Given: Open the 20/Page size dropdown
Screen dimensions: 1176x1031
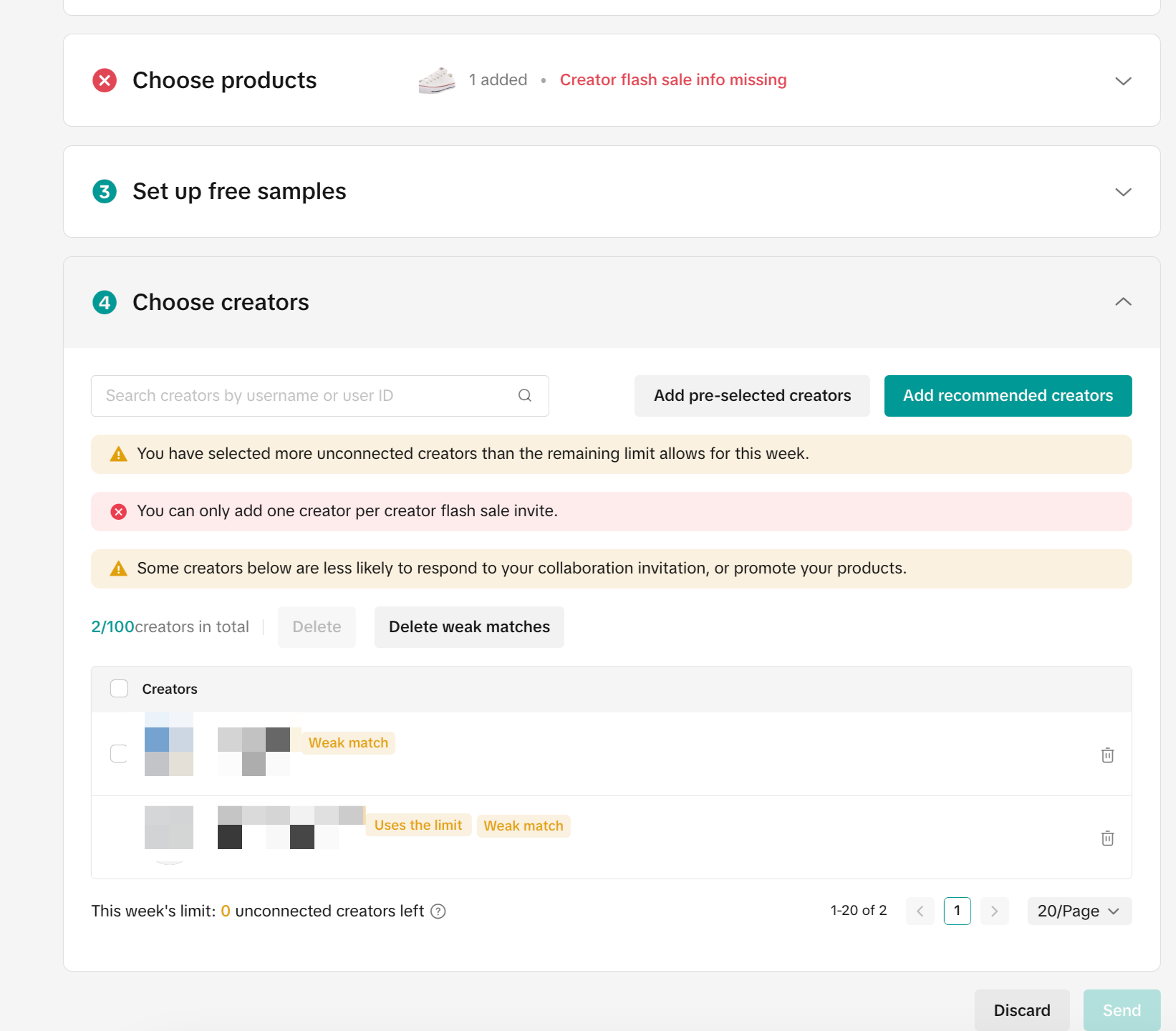Looking at the screenshot, I should tap(1079, 911).
